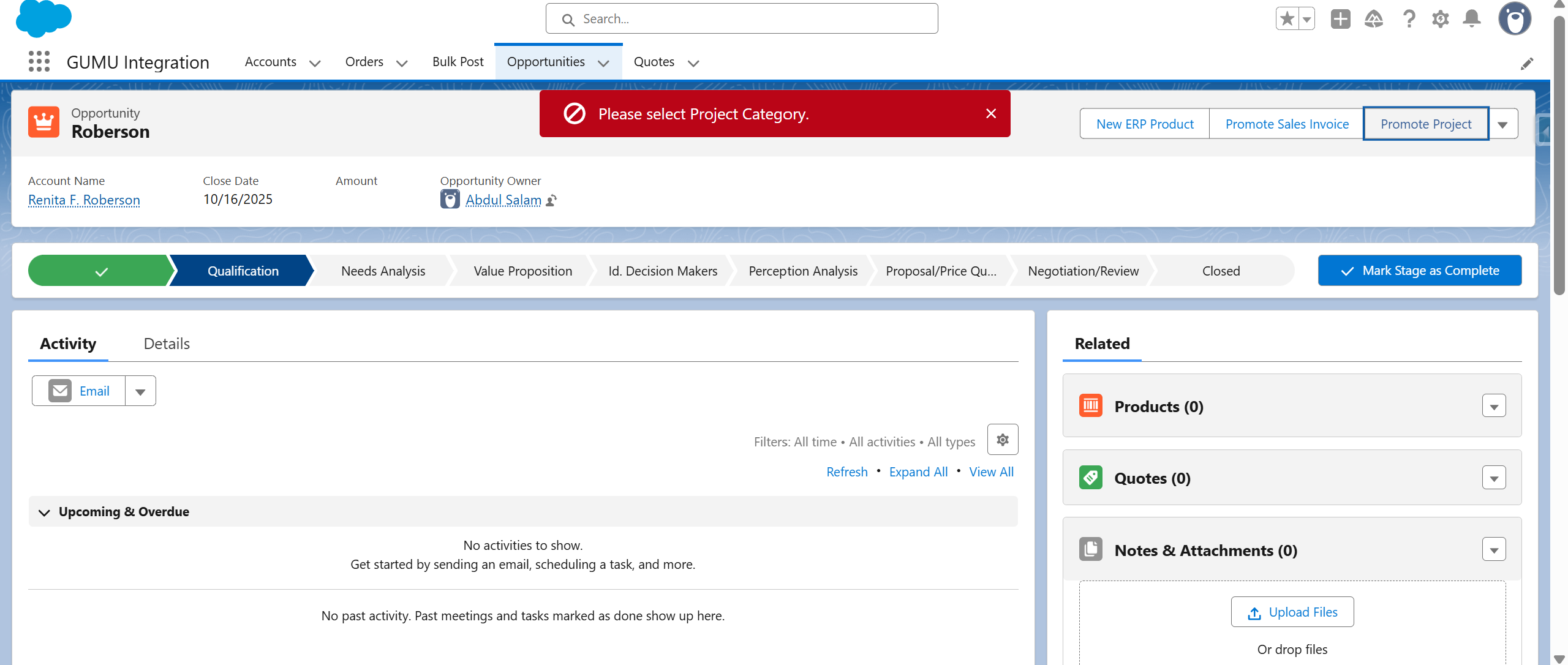Open the Bulk Post nav tab
Image resolution: width=1568 pixels, height=665 pixels.
[458, 62]
